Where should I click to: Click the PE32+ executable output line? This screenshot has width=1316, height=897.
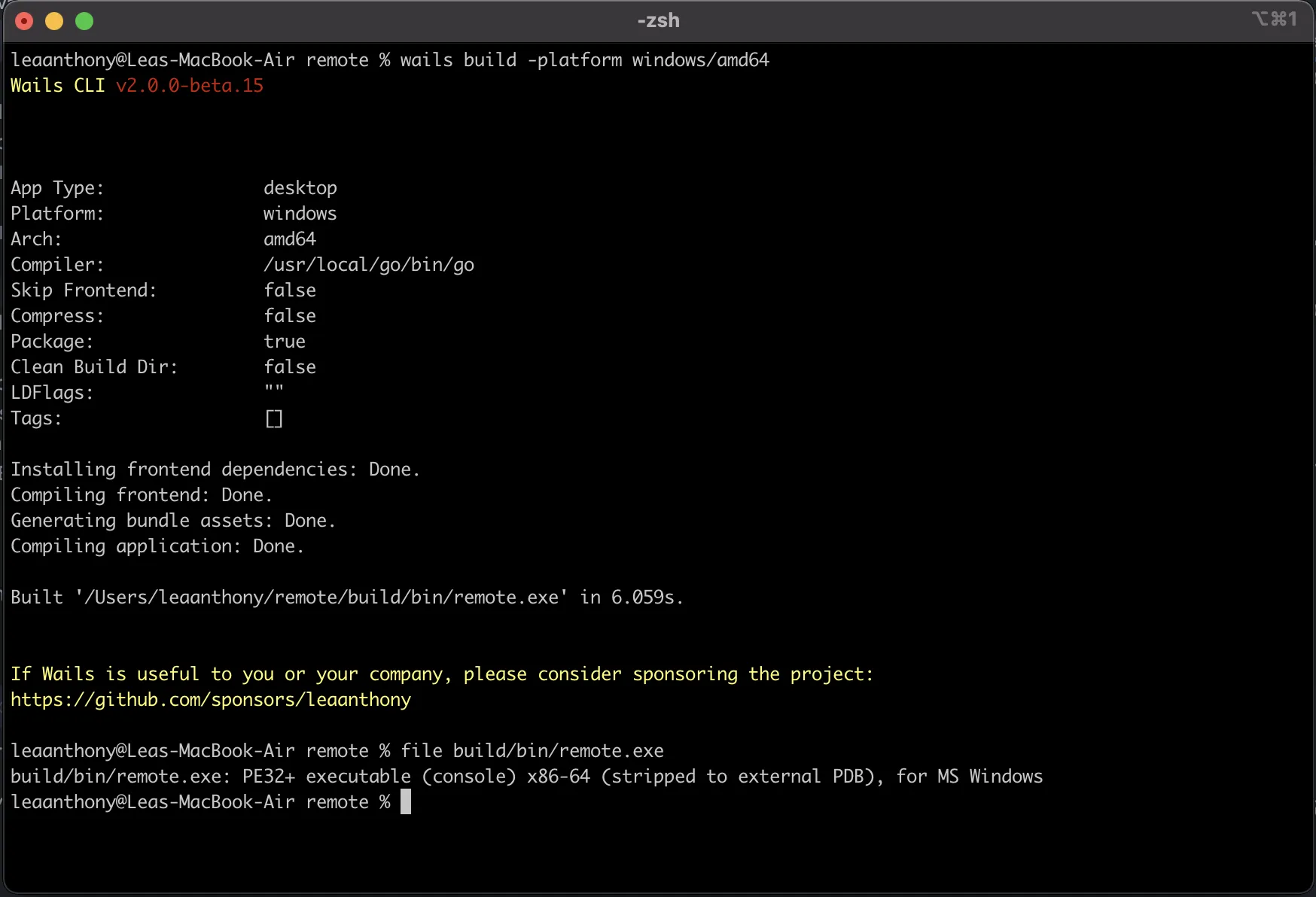[x=526, y=776]
